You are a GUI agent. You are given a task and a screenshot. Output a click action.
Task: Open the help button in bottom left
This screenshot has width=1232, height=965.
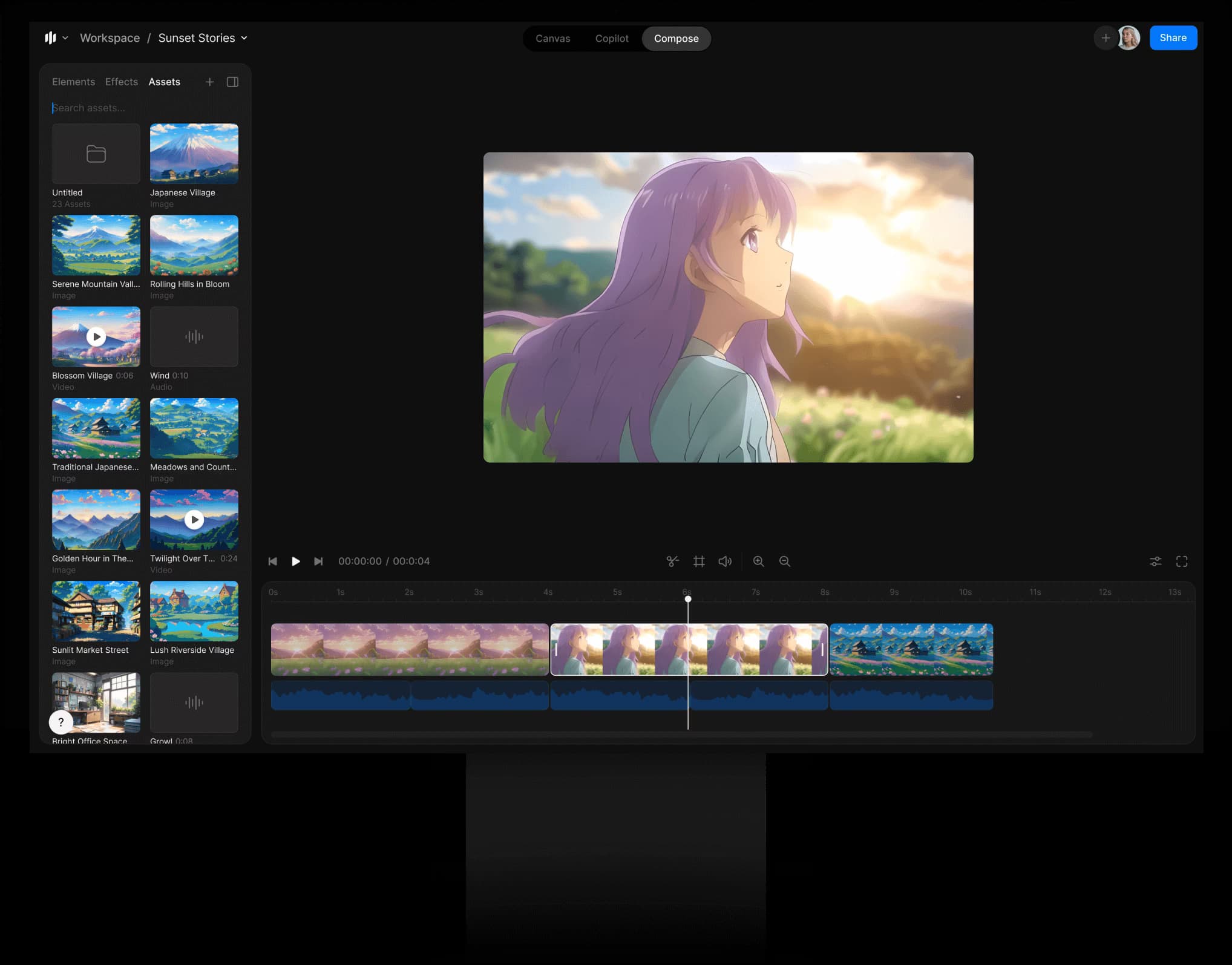click(61, 722)
